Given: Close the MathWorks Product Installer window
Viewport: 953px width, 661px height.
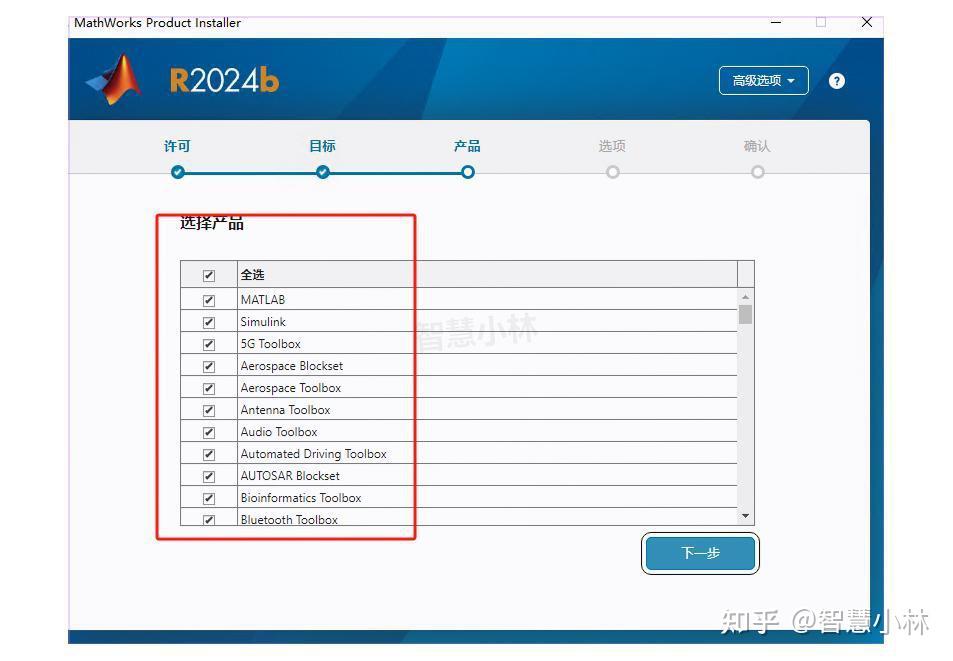Looking at the screenshot, I should (866, 22).
